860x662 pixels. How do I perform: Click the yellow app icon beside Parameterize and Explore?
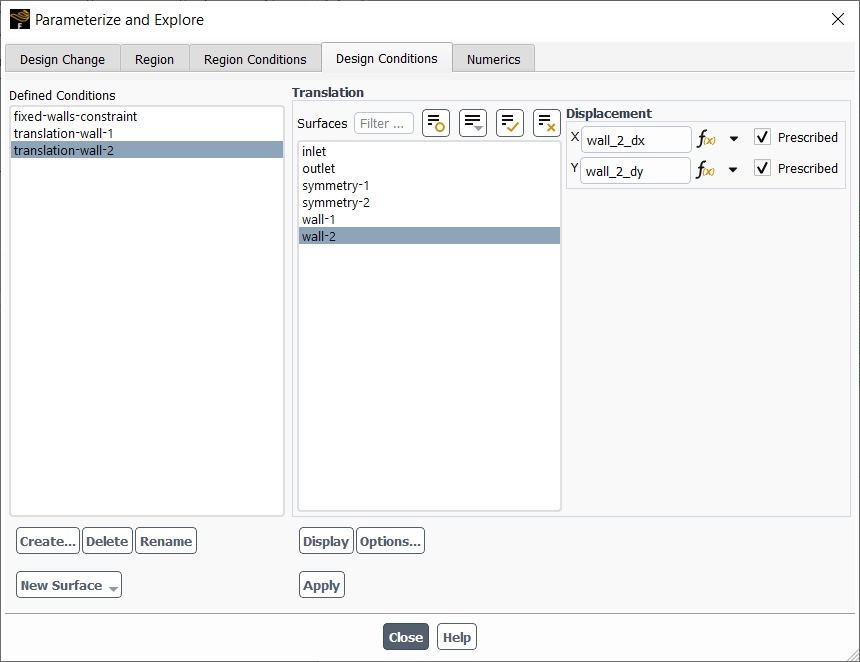19,19
